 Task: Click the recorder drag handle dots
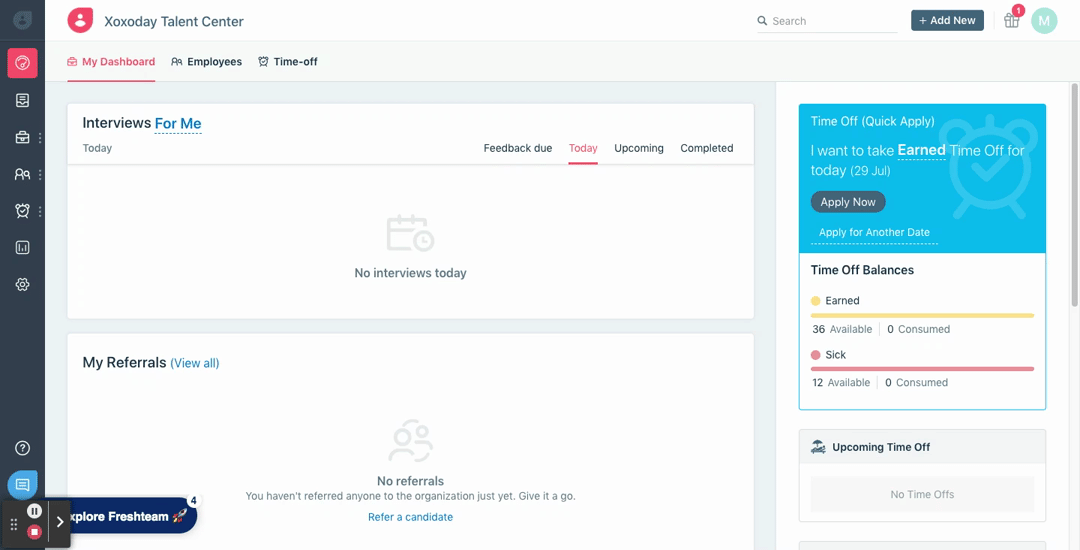(14, 525)
